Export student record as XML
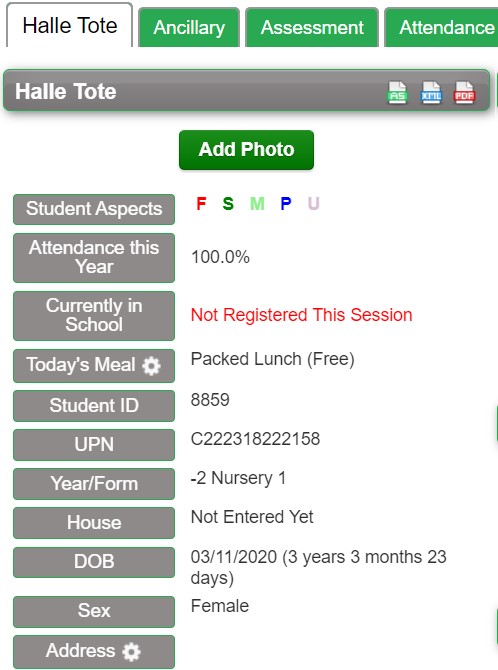 coord(431,92)
